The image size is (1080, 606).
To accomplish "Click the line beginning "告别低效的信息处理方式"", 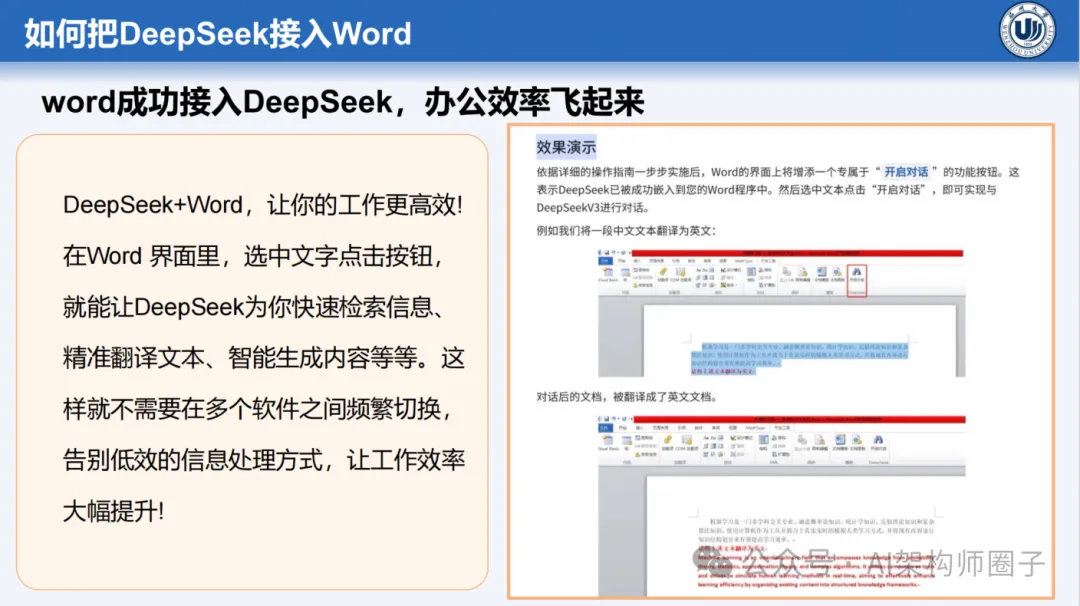I will pos(264,460).
